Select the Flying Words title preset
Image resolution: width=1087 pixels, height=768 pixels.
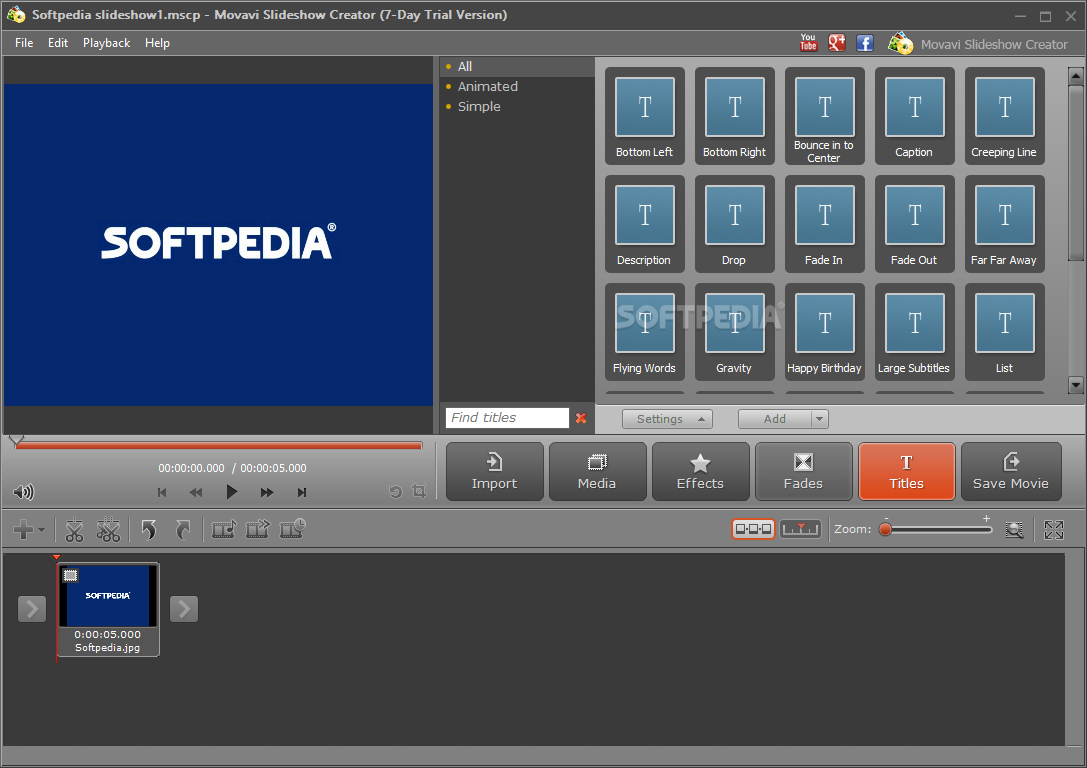[x=645, y=332]
